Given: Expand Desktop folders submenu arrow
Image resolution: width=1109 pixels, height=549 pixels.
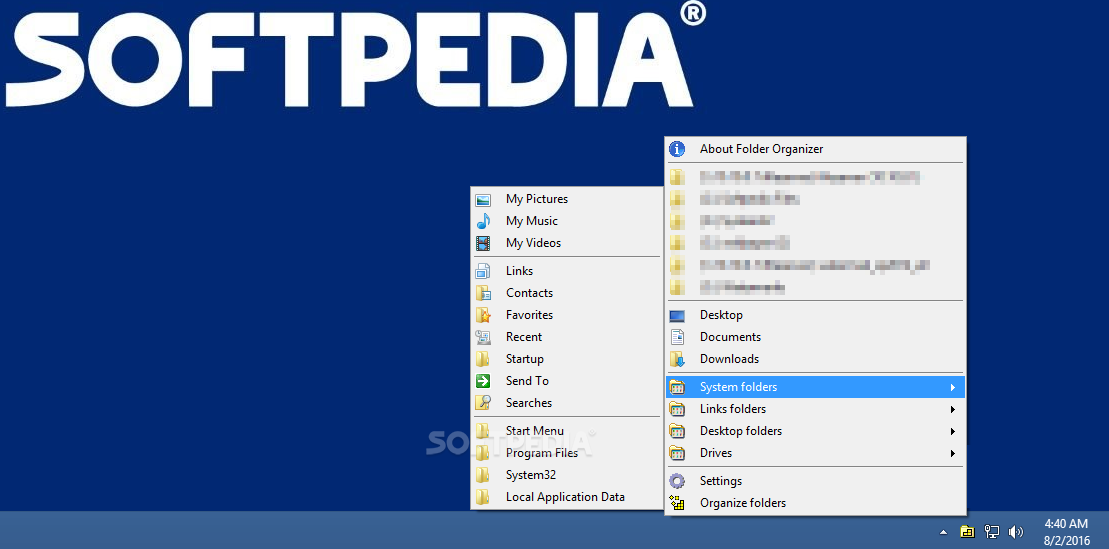Looking at the screenshot, I should pyautogui.click(x=953, y=431).
